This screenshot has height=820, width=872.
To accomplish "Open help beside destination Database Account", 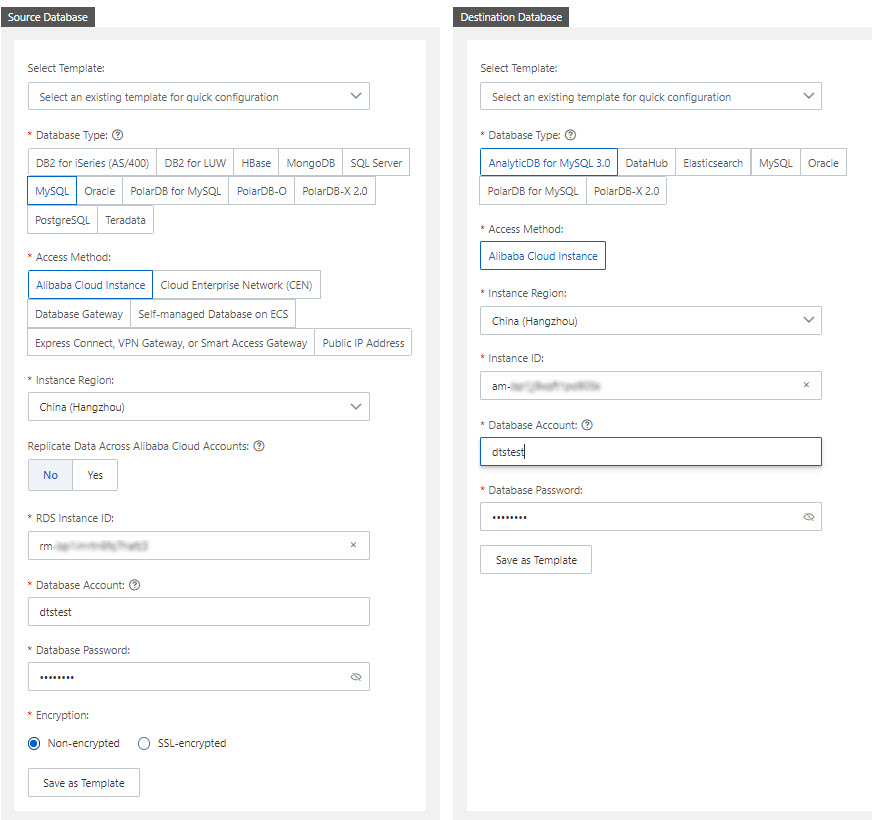I will (x=588, y=425).
